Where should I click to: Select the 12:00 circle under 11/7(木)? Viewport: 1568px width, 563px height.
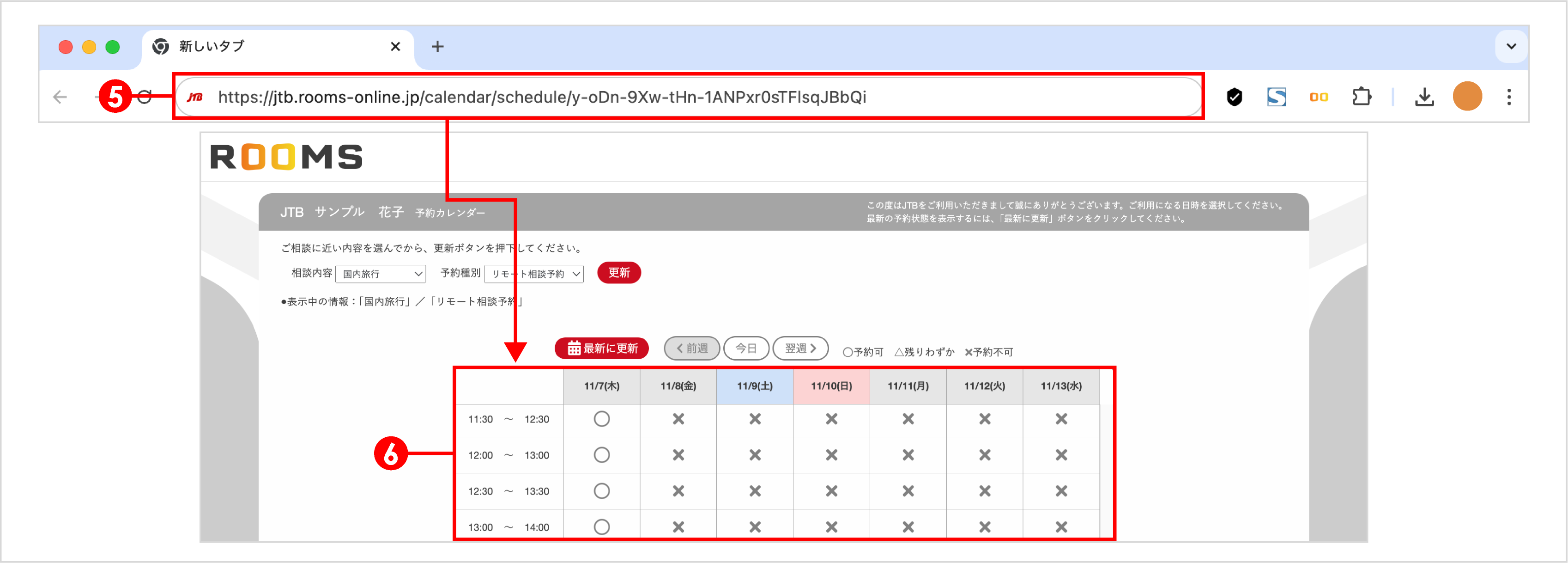coord(602,454)
